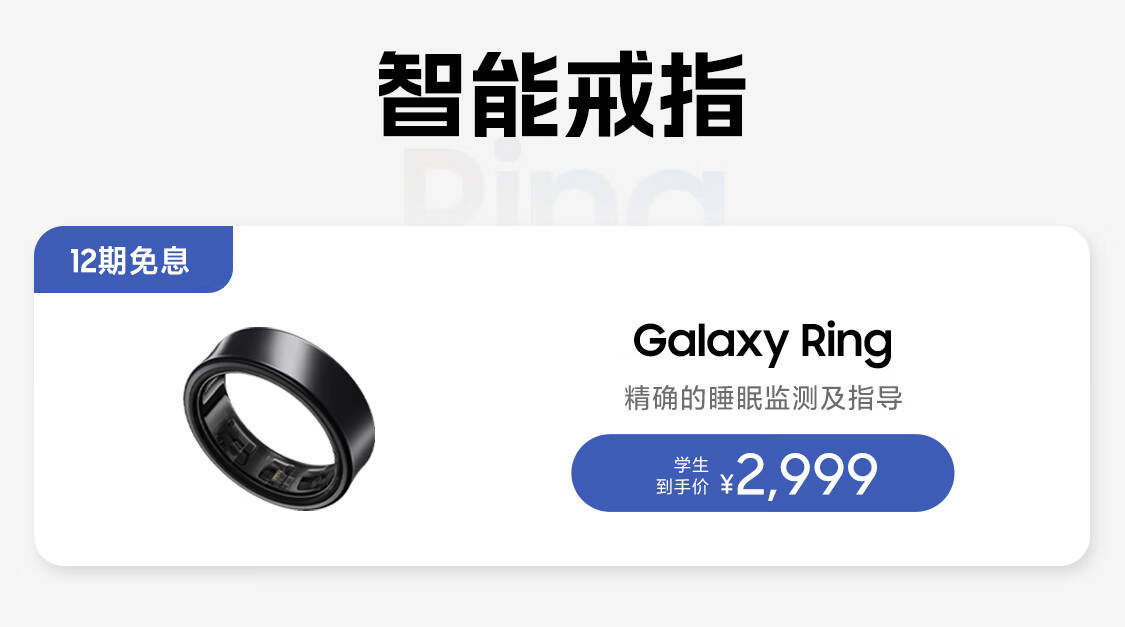Click the faded Ring watermark text
The width and height of the screenshot is (1125, 627).
pyautogui.click(x=563, y=185)
